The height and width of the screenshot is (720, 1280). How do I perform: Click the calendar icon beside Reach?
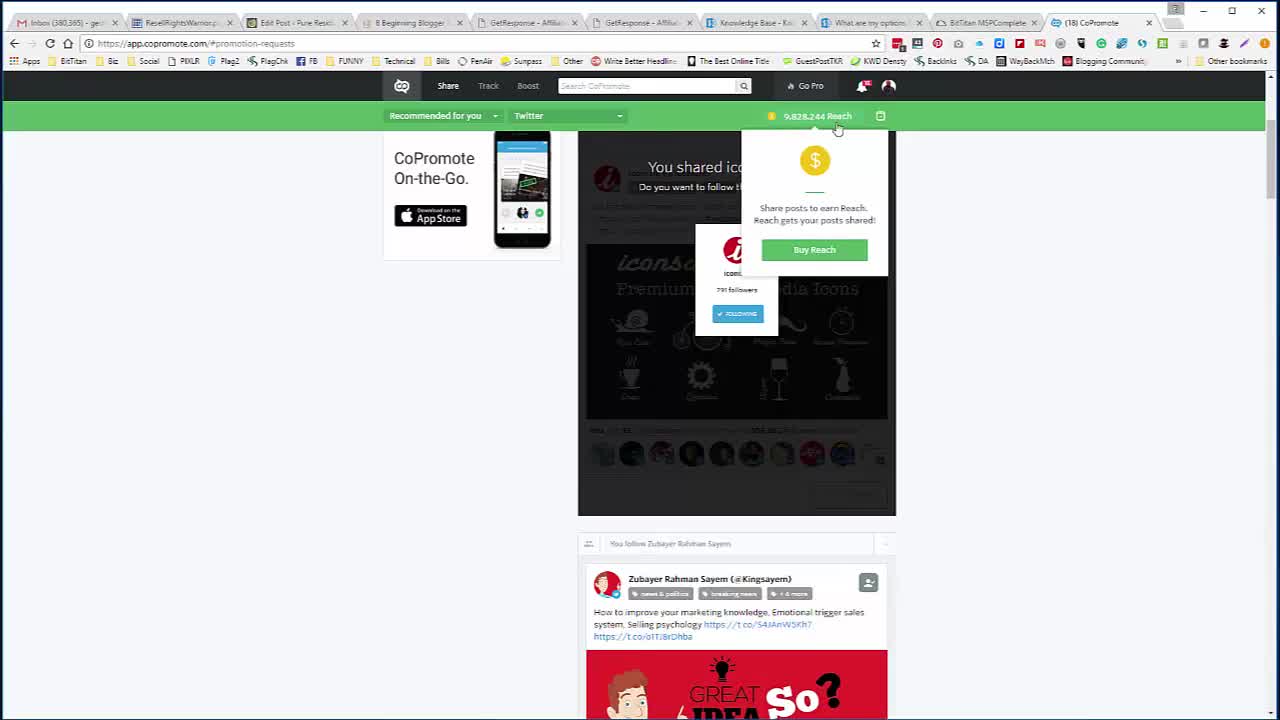880,116
